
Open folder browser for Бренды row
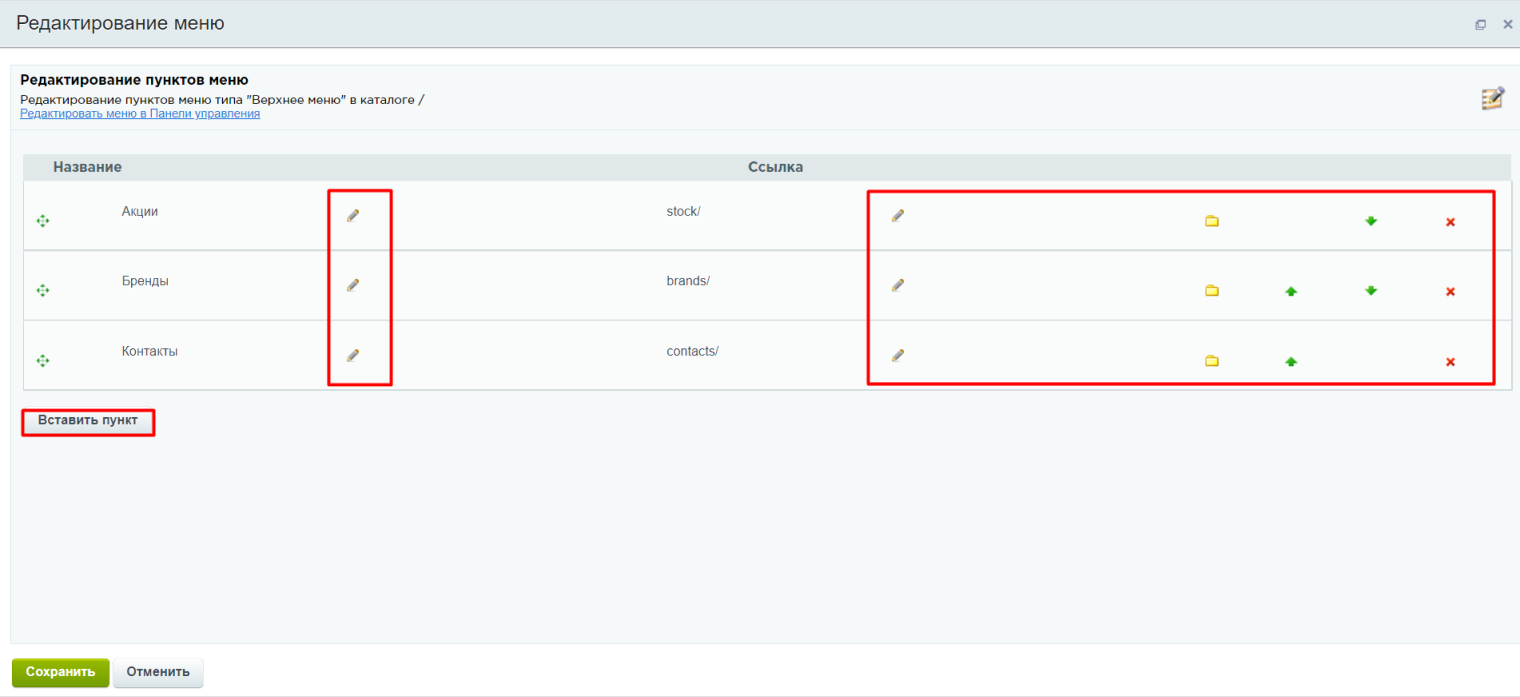click(x=1212, y=292)
